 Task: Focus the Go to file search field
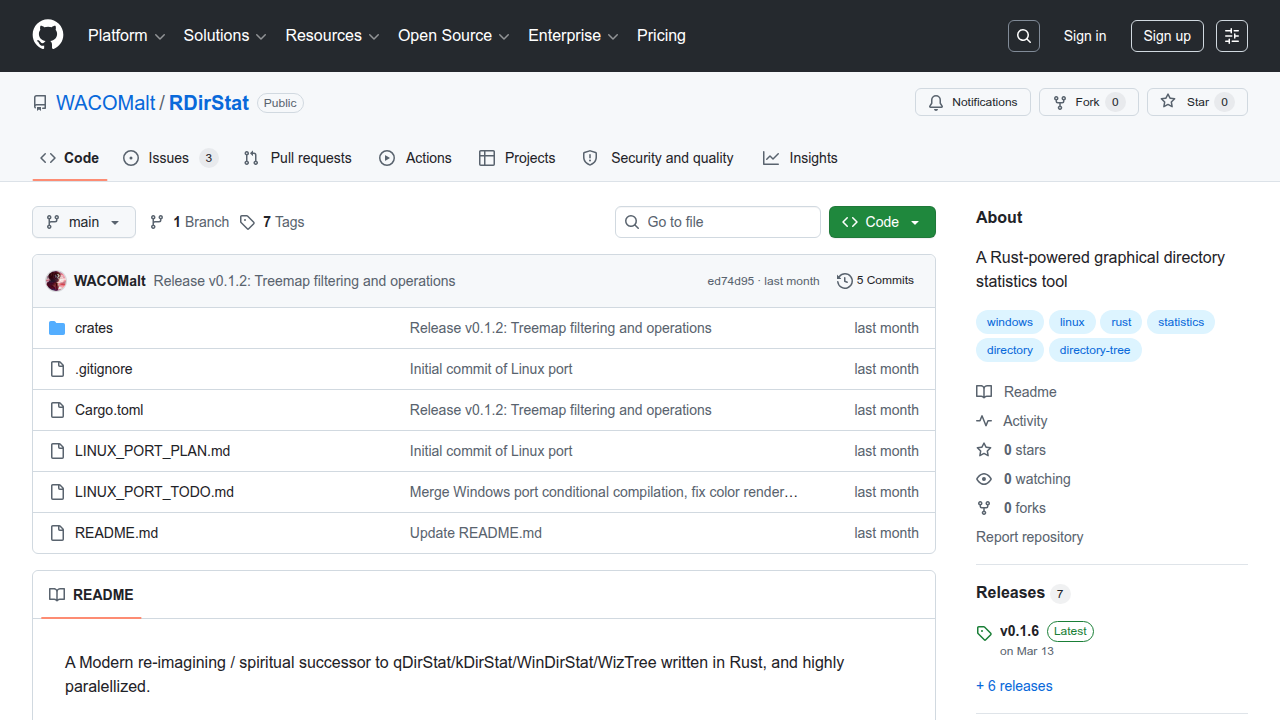coord(718,222)
